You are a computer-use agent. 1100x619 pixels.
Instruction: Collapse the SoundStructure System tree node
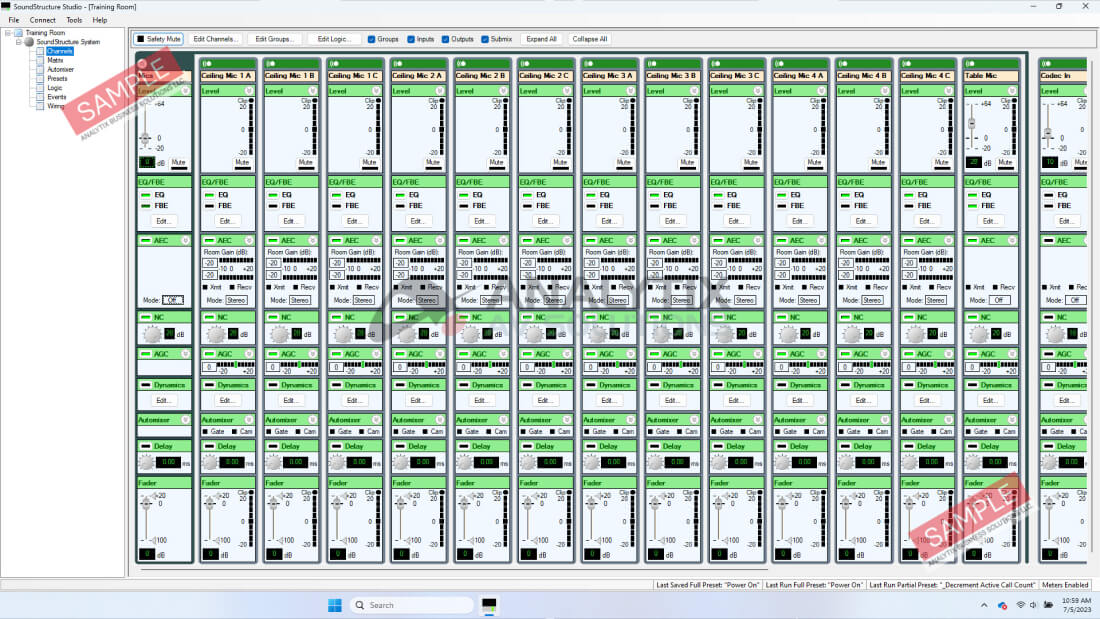pos(19,42)
